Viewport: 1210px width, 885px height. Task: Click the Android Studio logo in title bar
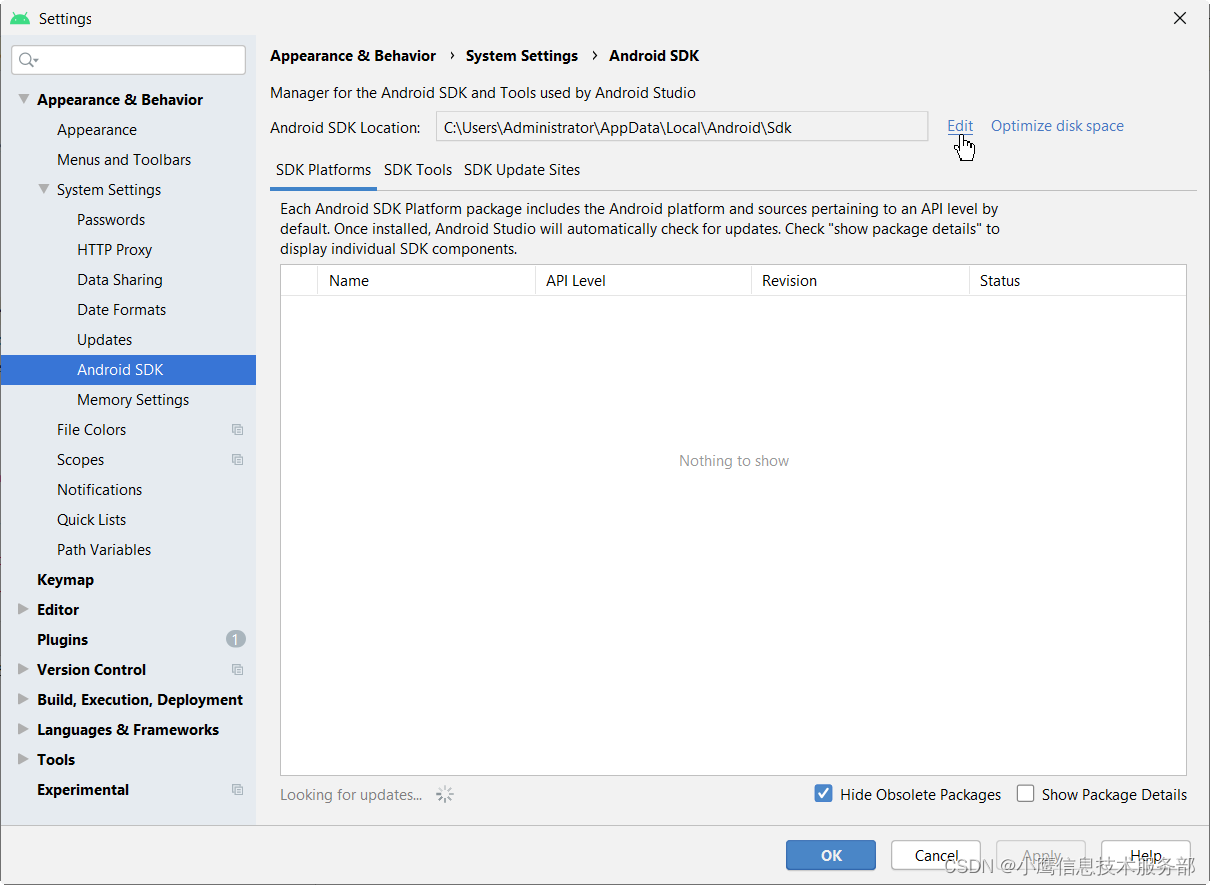click(x=20, y=19)
